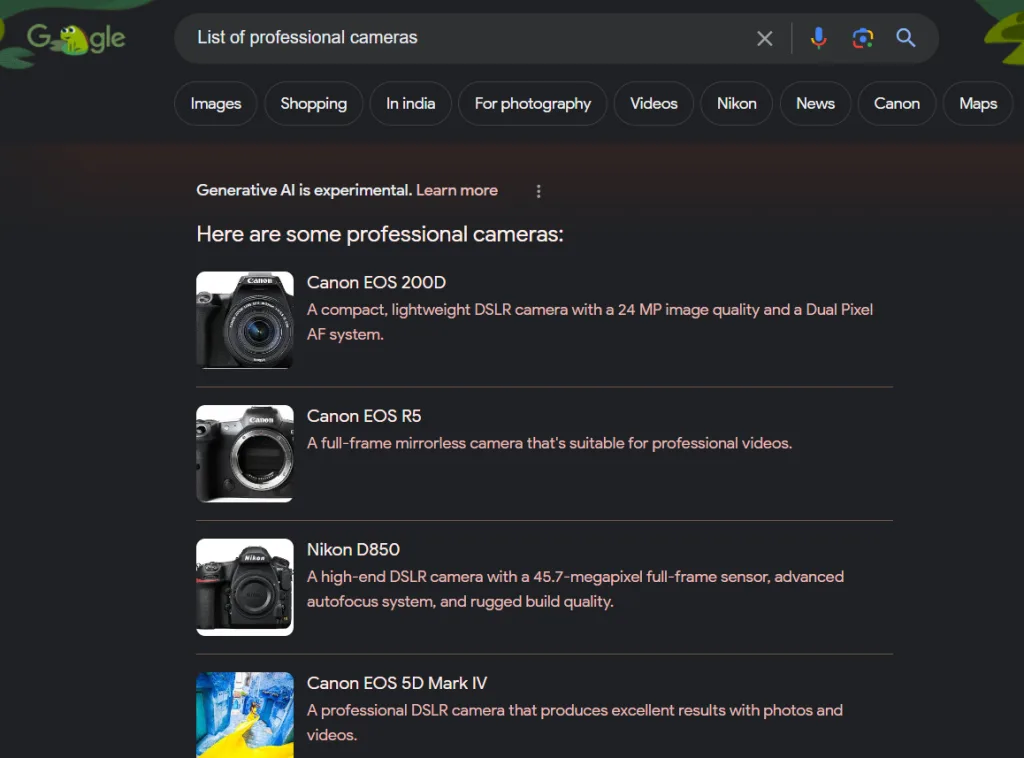This screenshot has width=1024, height=758.
Task: Open the Canon EOS R5 title
Action: coord(364,416)
